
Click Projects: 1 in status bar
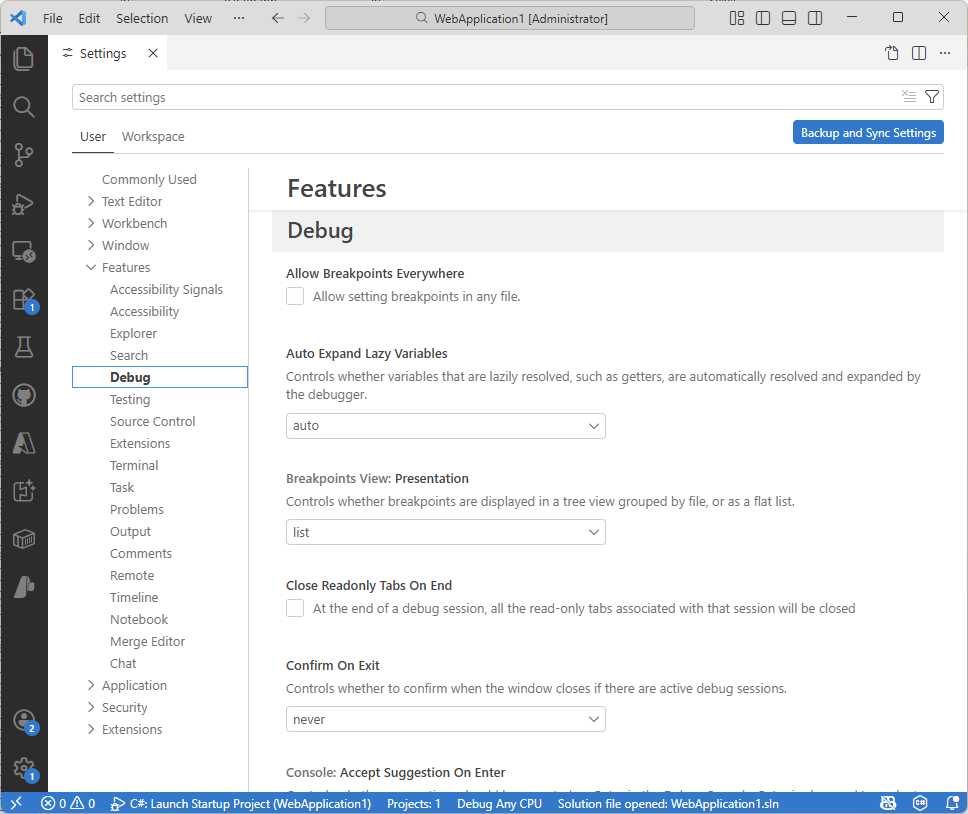point(414,804)
